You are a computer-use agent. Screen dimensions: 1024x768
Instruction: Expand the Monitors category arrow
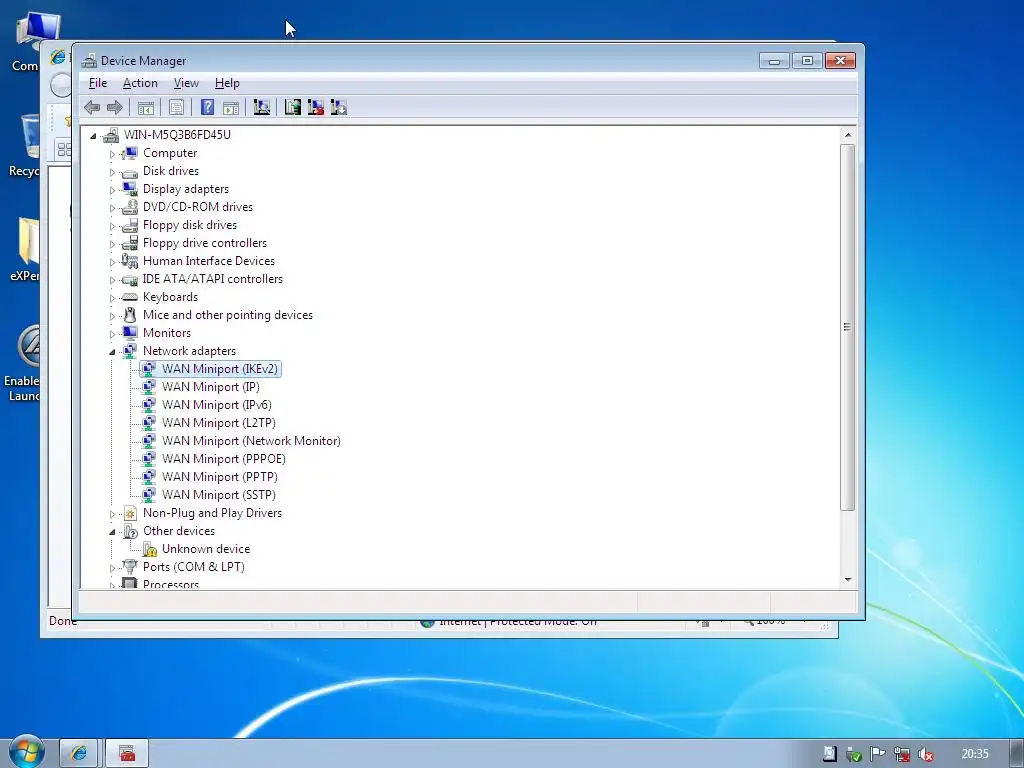(112, 334)
